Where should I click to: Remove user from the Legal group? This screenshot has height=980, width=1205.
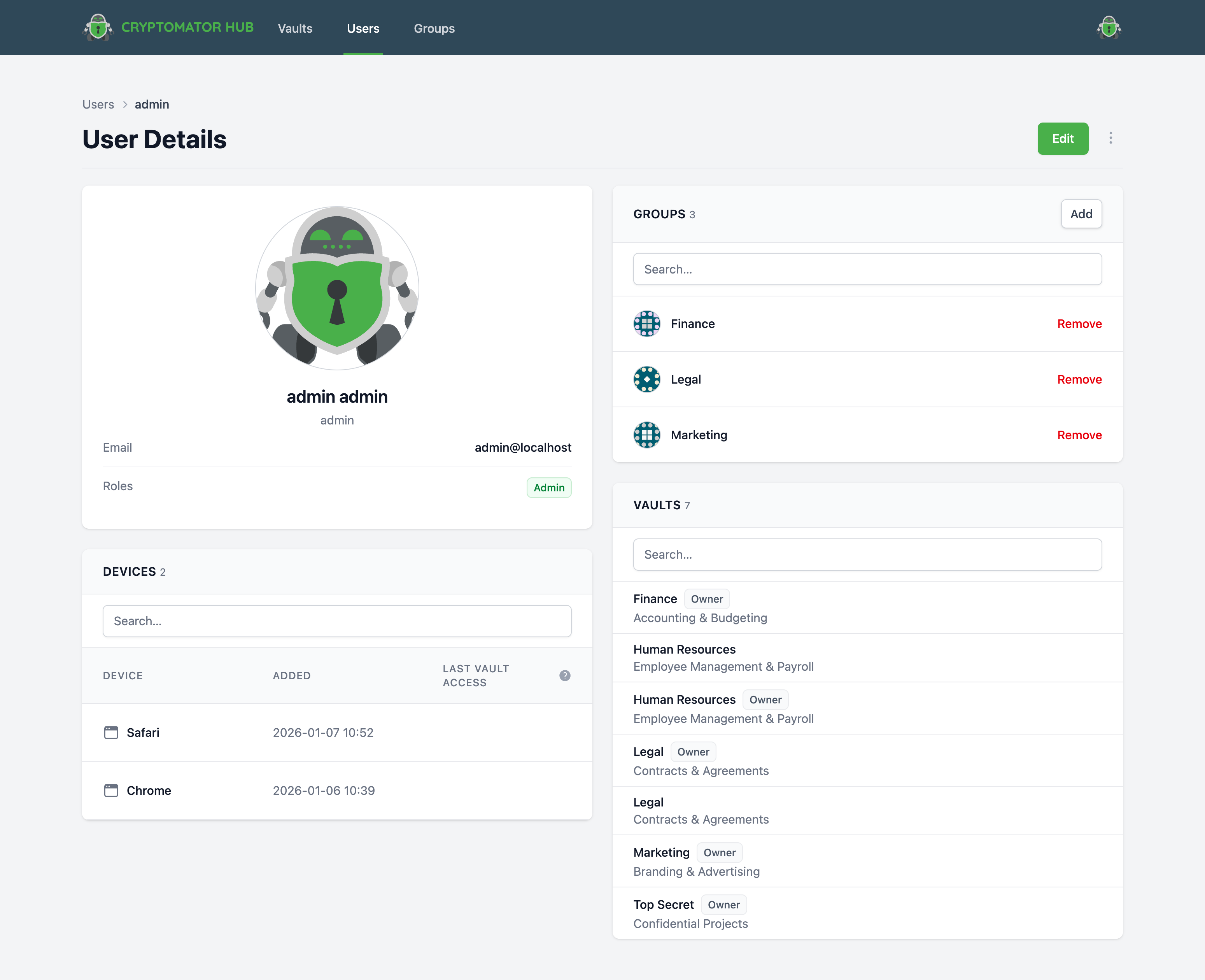pos(1079,379)
